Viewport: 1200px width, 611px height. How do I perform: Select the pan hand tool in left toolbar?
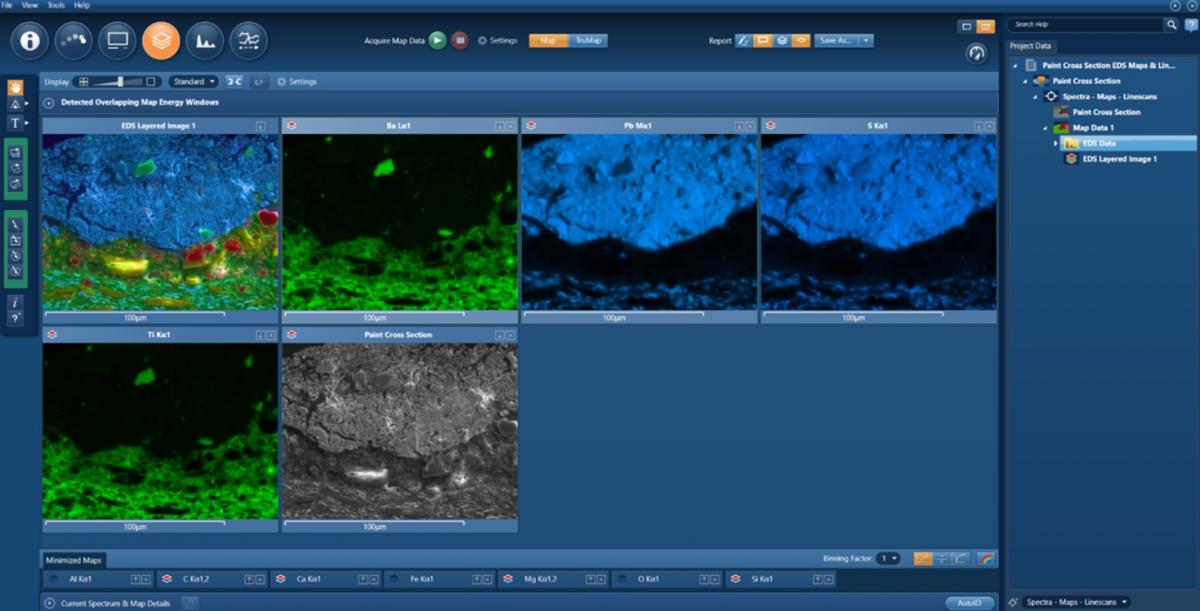15,87
